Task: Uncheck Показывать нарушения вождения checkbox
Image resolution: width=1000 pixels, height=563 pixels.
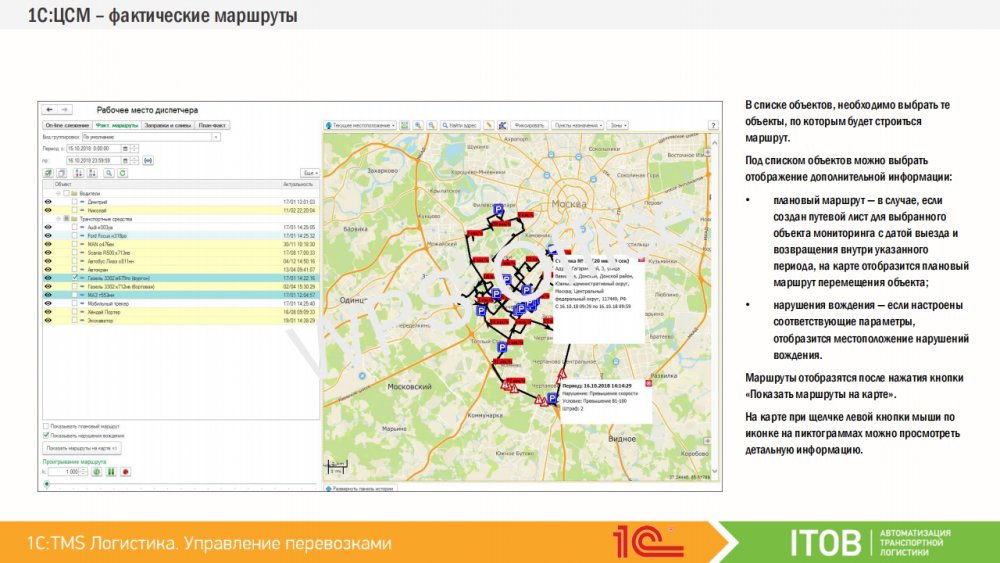Action: tap(46, 436)
